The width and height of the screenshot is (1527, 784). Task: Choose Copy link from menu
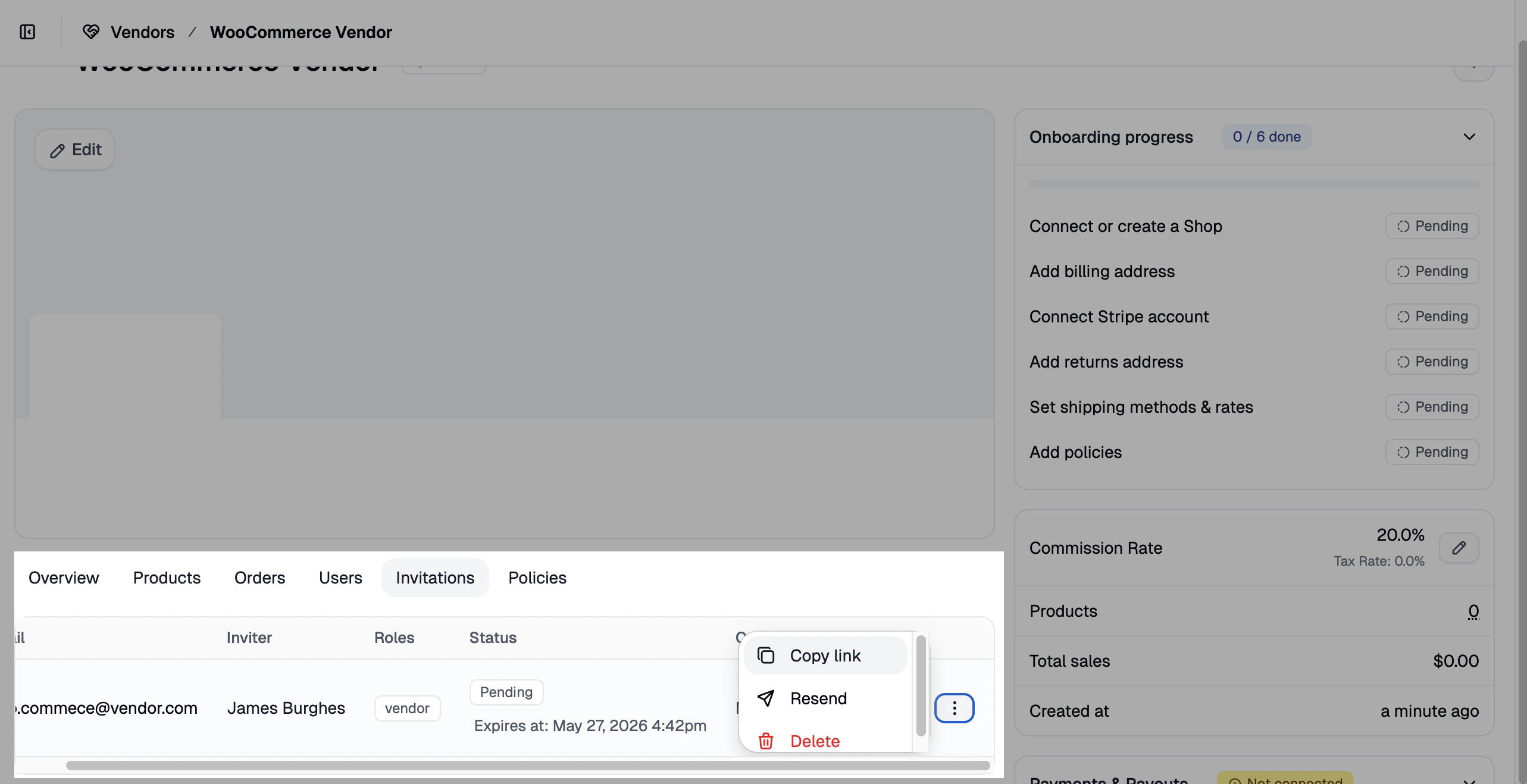pyautogui.click(x=825, y=656)
